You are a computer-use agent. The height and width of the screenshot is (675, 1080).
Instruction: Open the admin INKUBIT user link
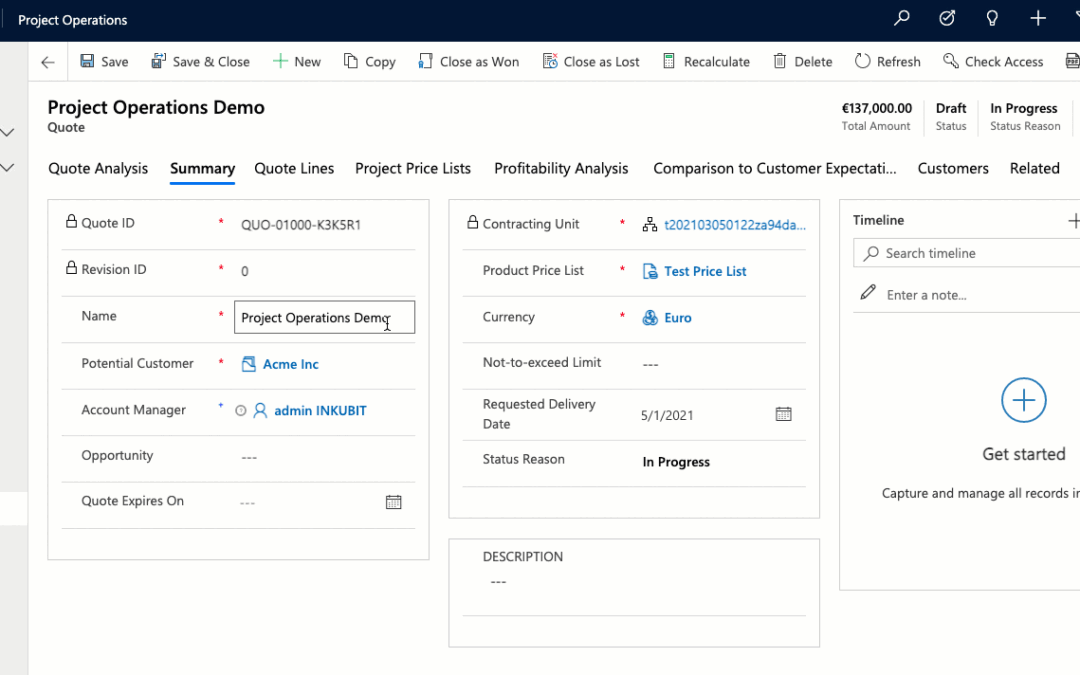pos(320,411)
